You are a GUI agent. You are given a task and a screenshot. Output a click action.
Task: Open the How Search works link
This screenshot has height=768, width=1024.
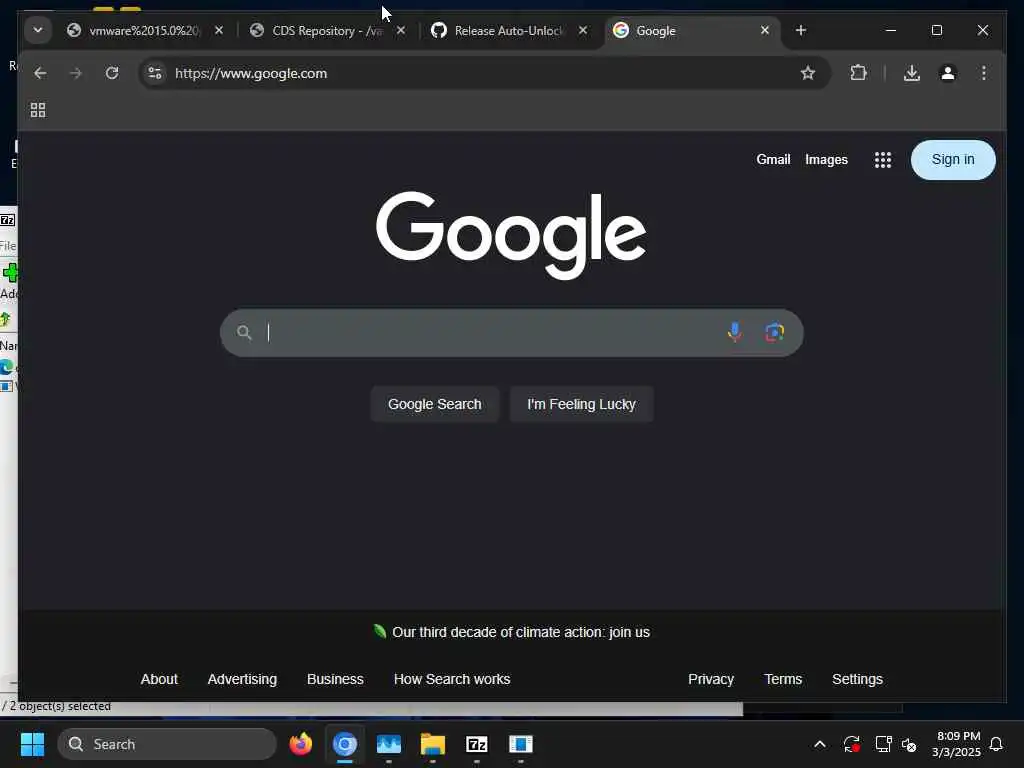pyautogui.click(x=452, y=679)
